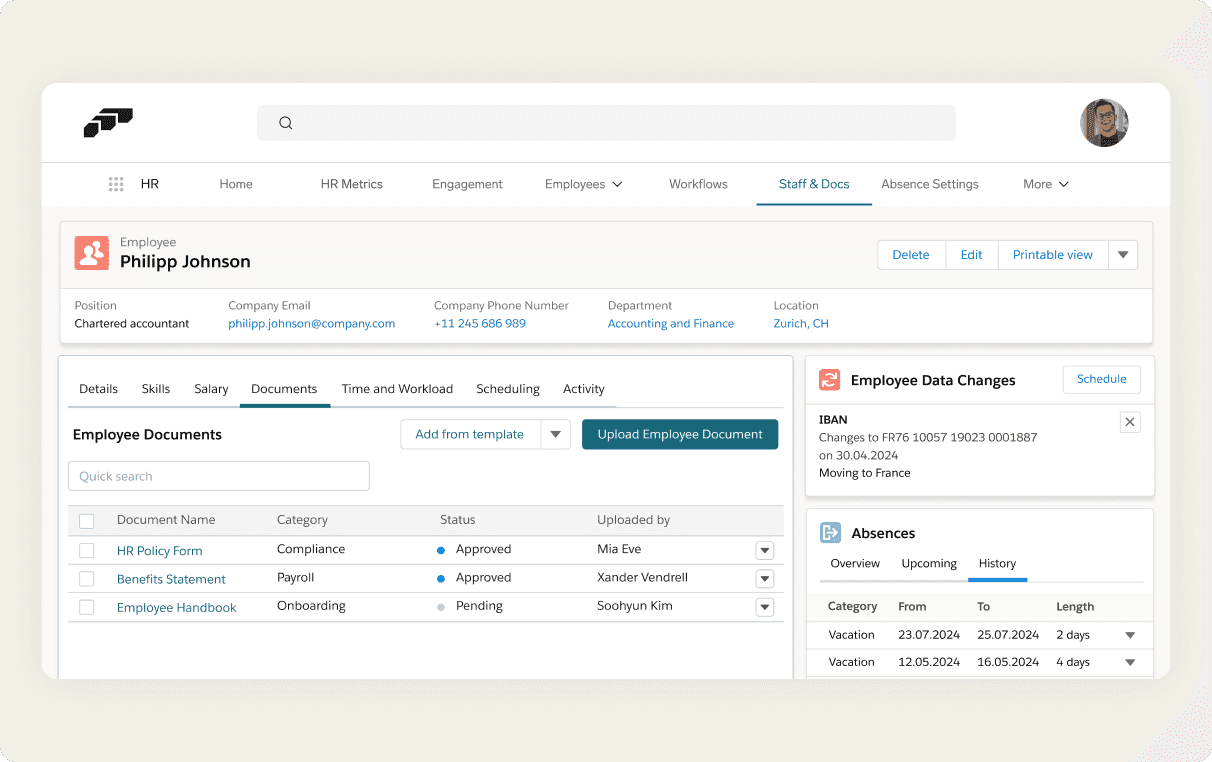The height and width of the screenshot is (762, 1212).
Task: Open the app launcher grid icon
Action: click(116, 184)
